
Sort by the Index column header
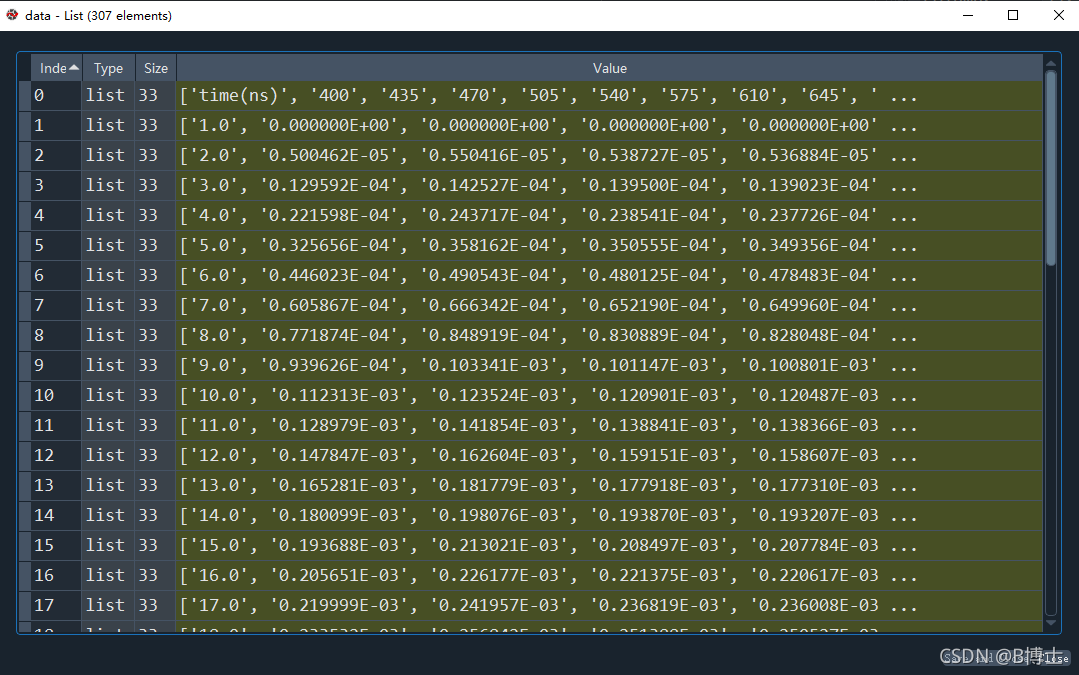coord(56,68)
